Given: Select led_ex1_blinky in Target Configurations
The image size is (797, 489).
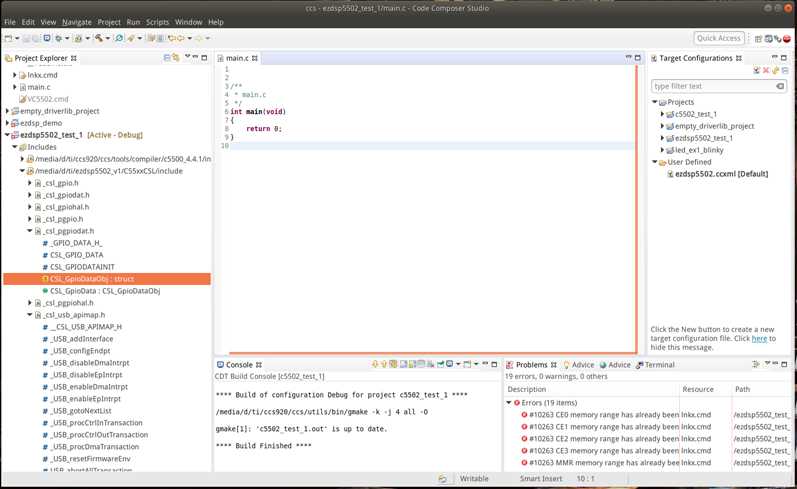Looking at the screenshot, I should point(699,150).
